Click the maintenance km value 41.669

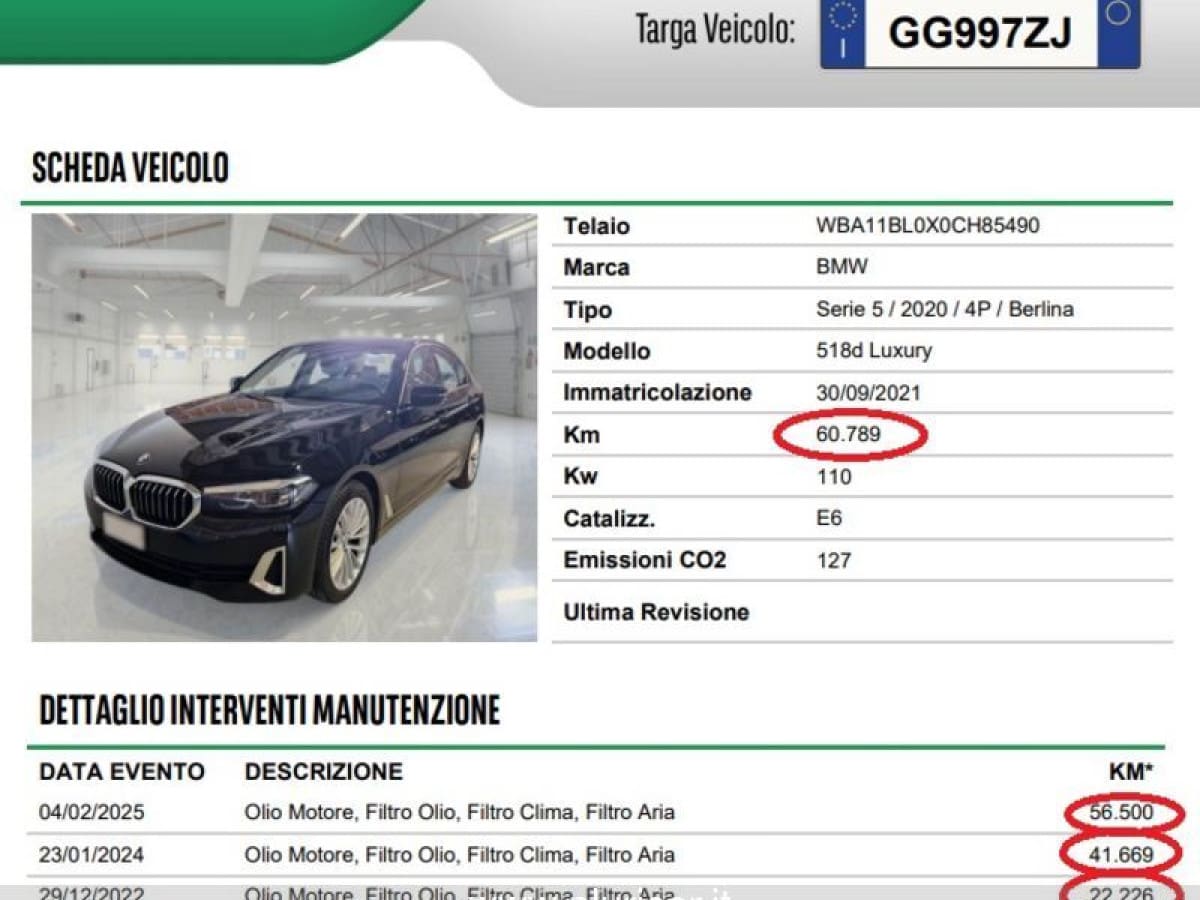click(1121, 855)
